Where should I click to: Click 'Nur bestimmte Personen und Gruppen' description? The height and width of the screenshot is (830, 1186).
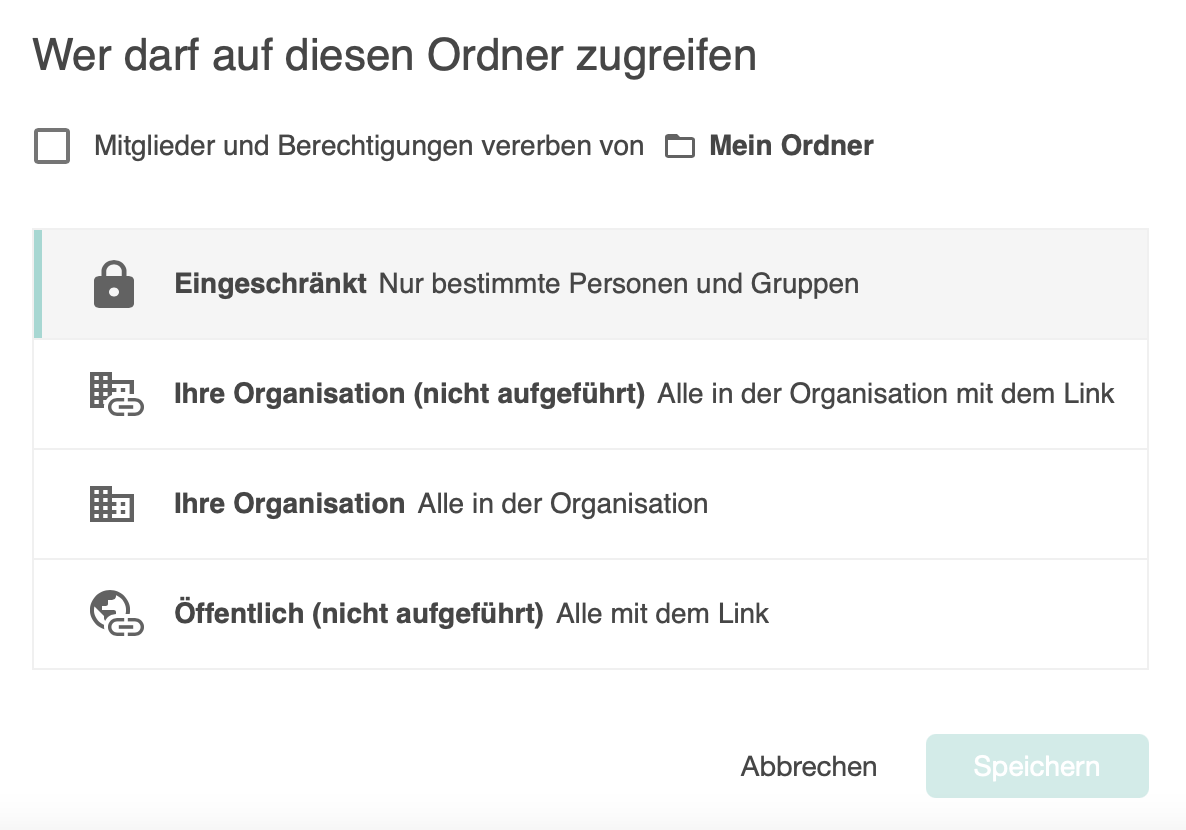coord(618,284)
